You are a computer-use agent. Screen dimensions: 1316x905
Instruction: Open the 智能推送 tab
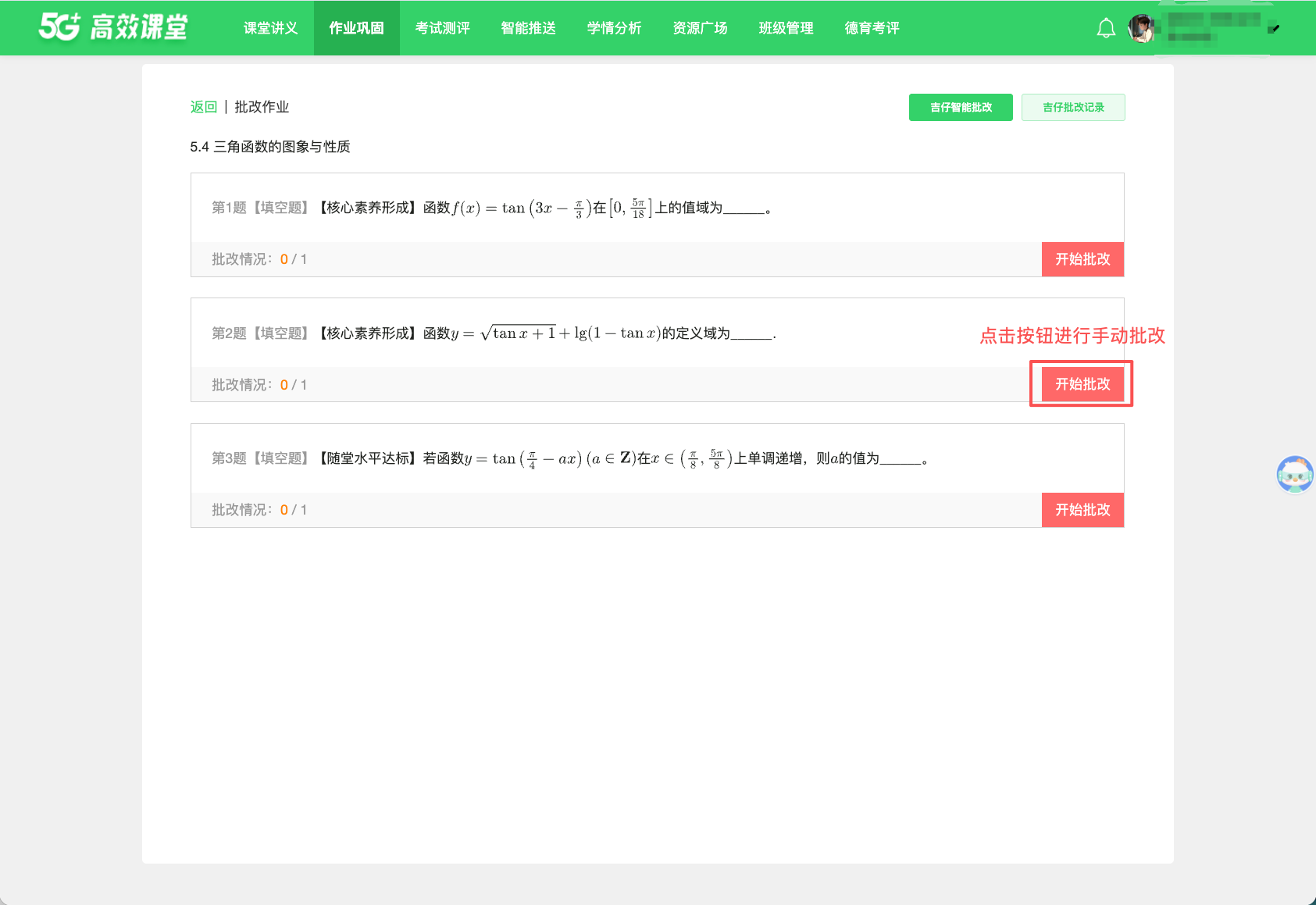[529, 28]
